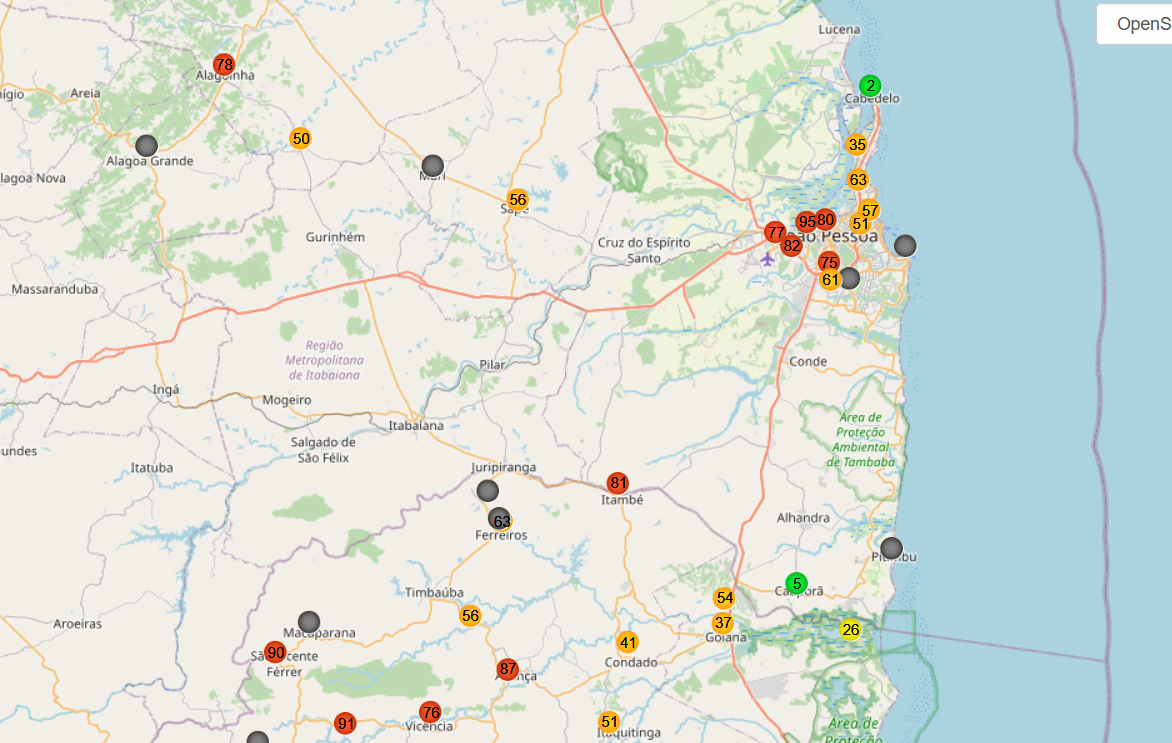Open the gray marker near Juripiranga
The height and width of the screenshot is (743, 1172).
(487, 491)
